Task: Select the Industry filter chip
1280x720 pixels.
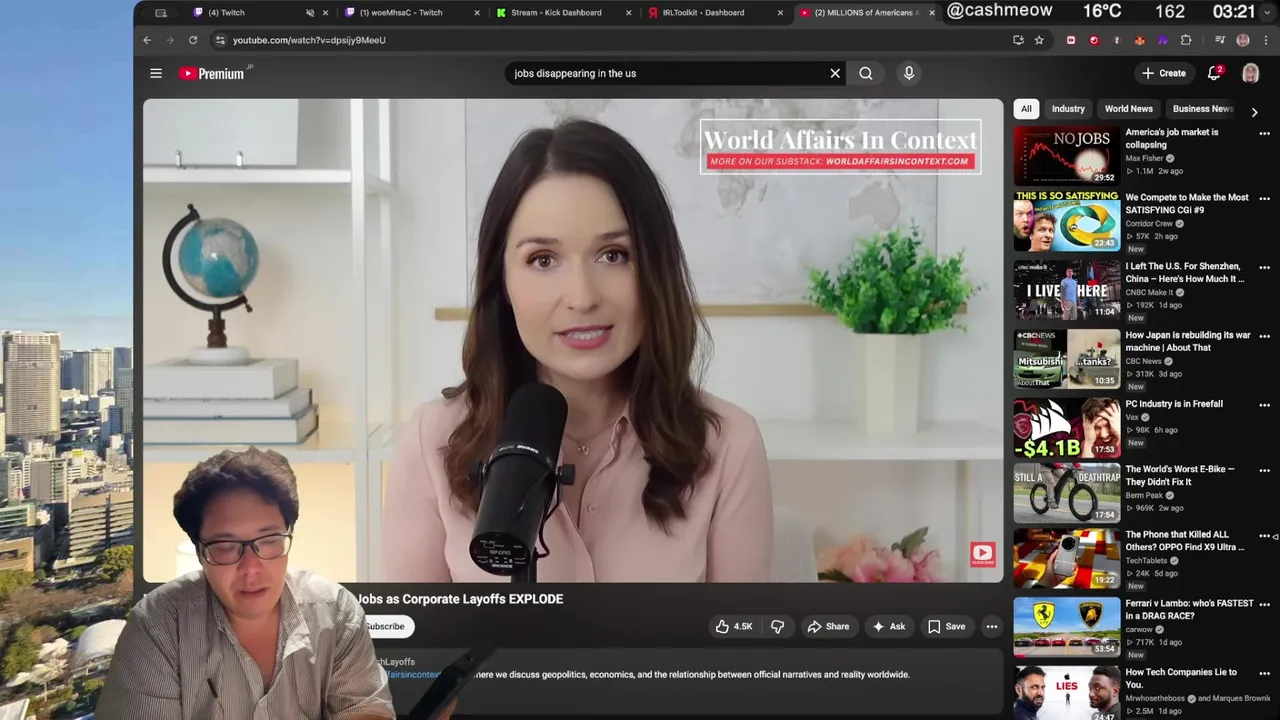Action: 1068,109
